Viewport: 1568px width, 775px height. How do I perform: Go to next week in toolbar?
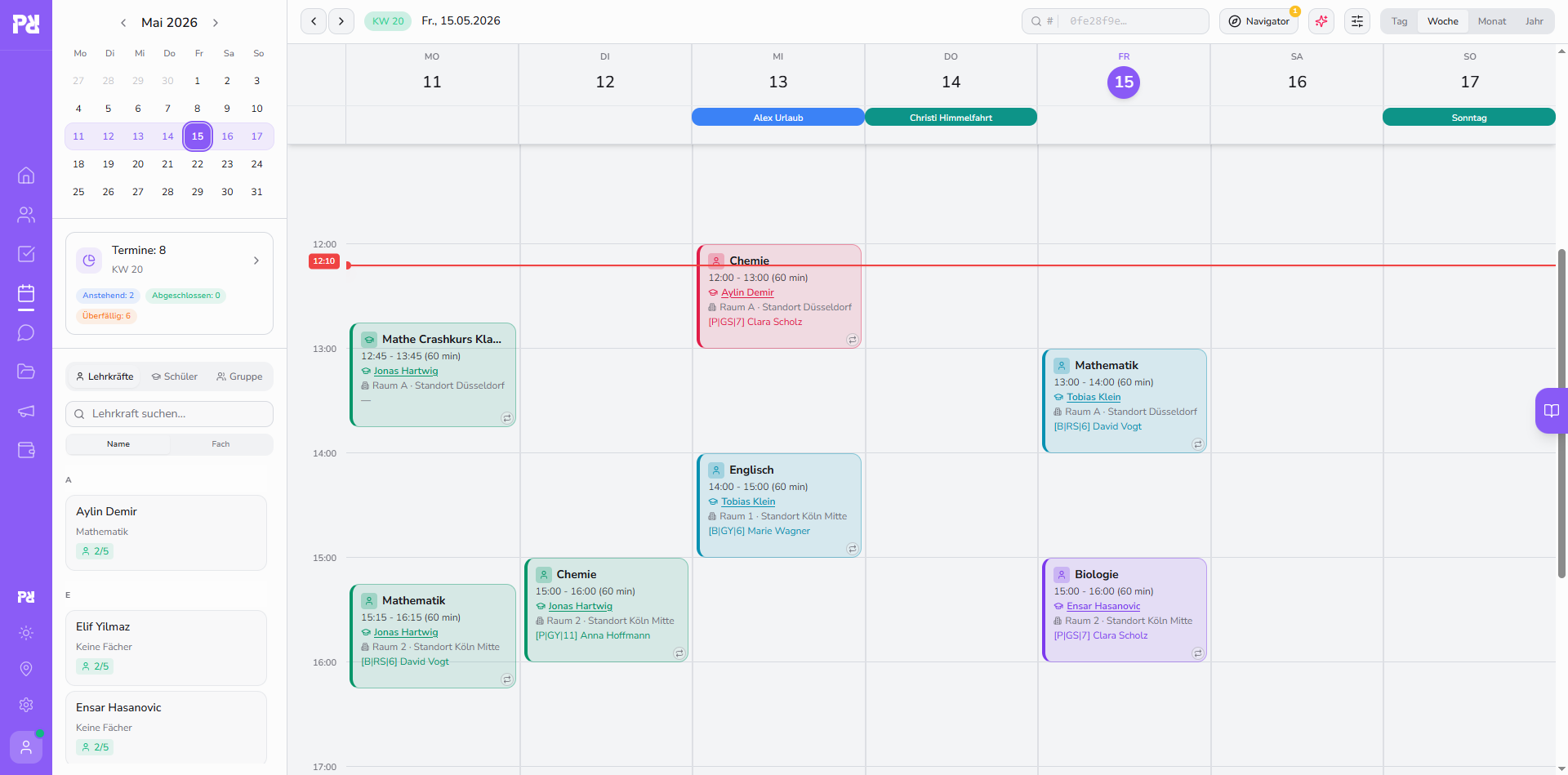click(341, 21)
